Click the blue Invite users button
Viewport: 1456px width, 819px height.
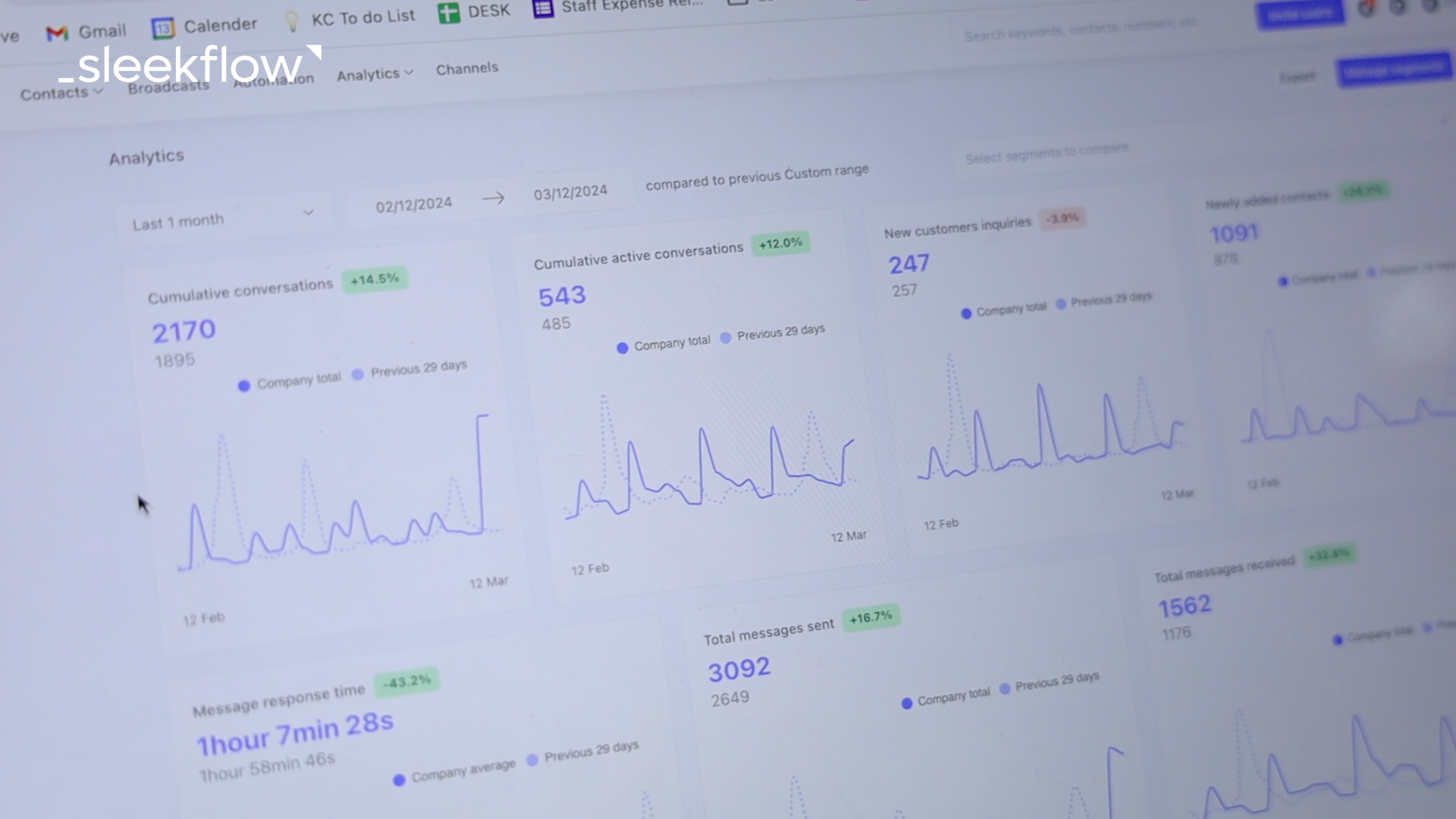click(x=1300, y=14)
